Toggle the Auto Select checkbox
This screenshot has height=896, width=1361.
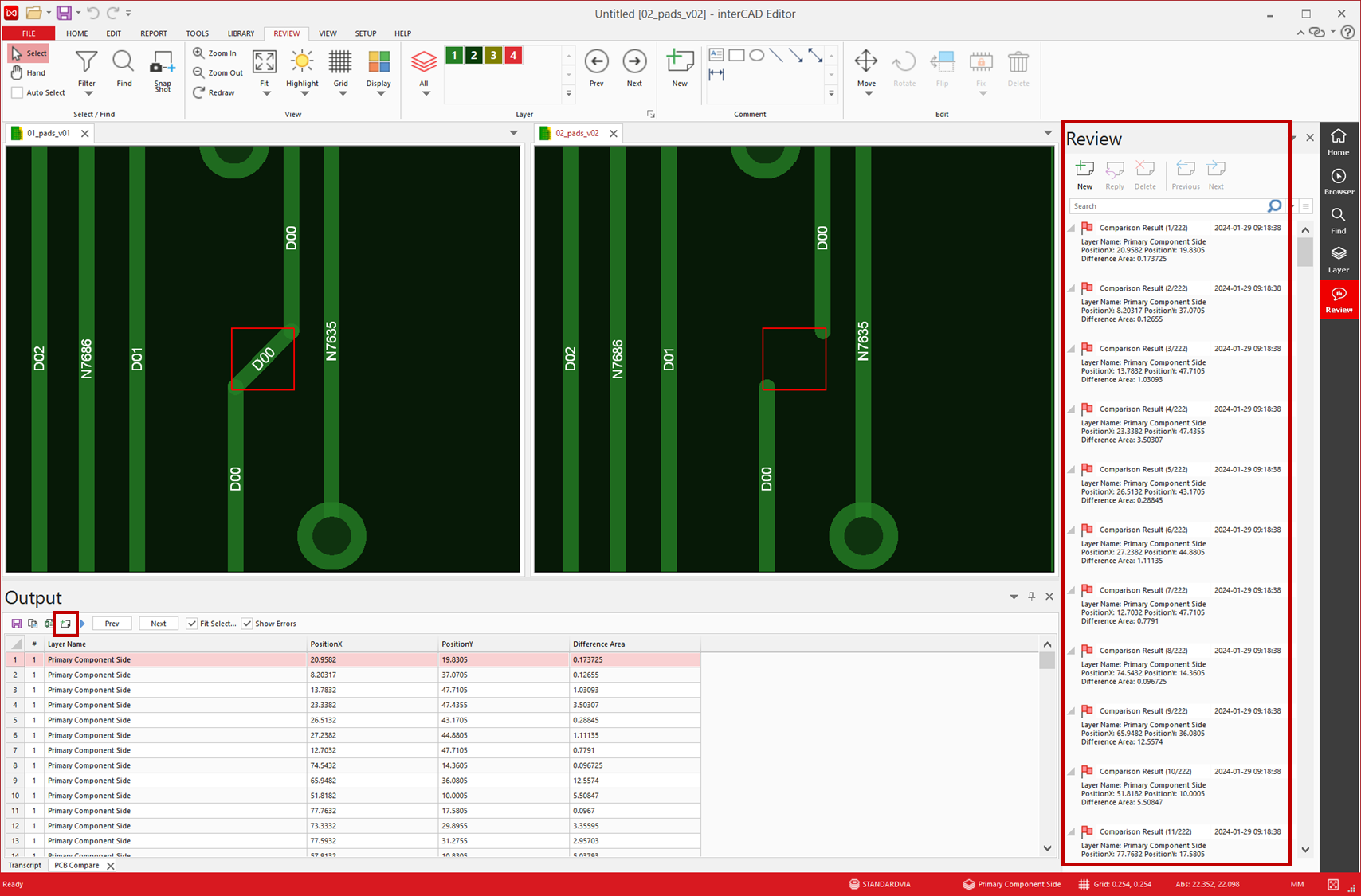(17, 92)
